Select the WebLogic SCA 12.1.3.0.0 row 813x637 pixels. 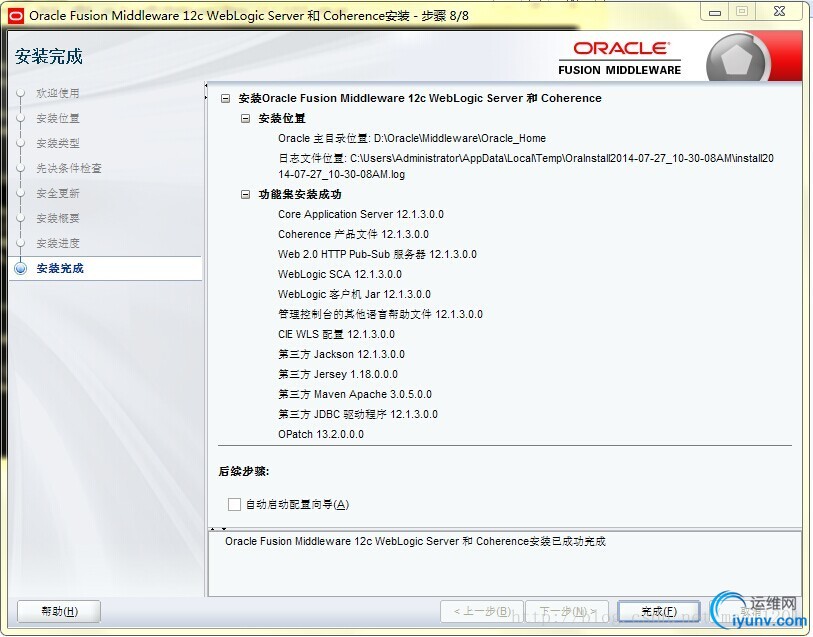340,274
